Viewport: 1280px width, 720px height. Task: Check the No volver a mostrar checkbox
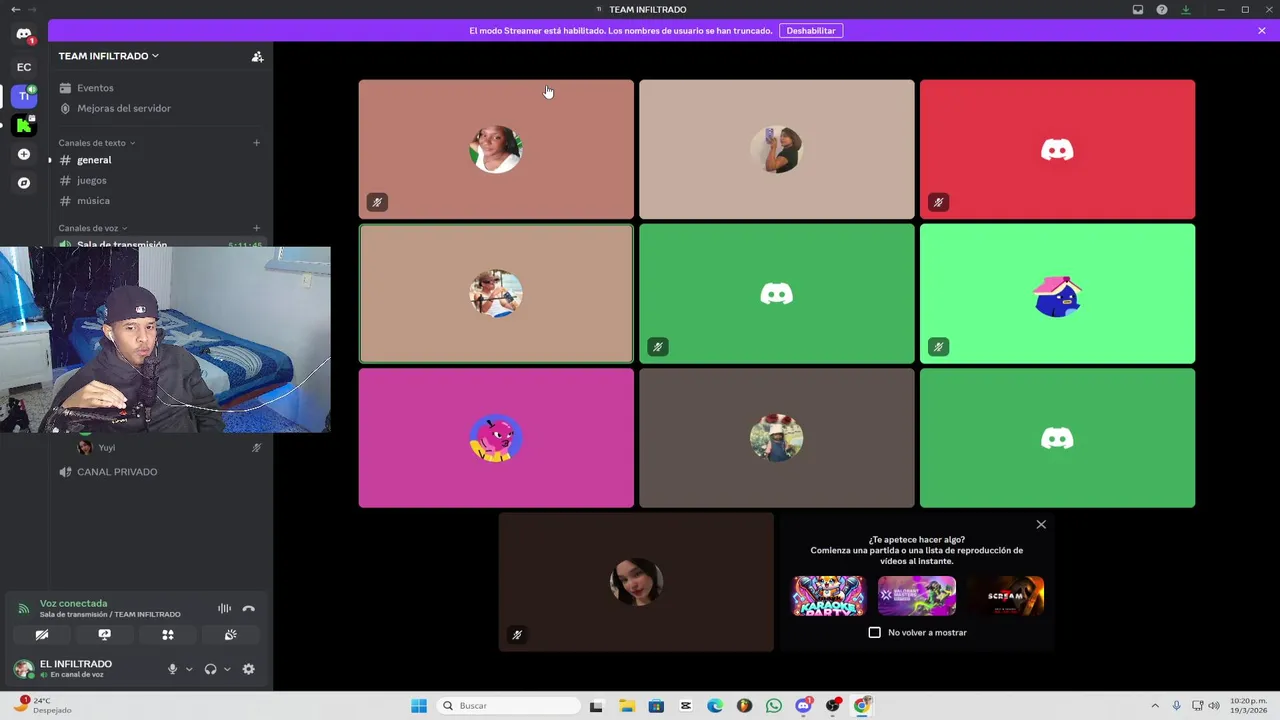[875, 632]
